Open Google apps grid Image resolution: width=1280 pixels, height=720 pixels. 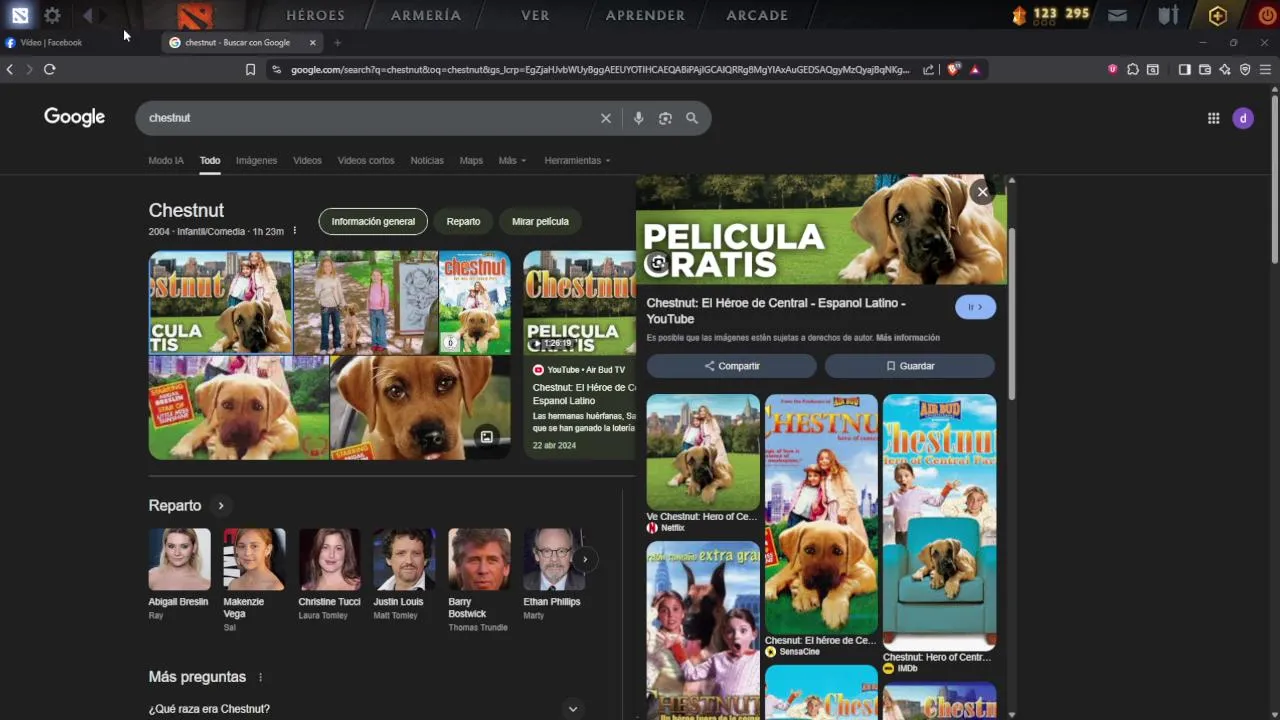[x=1213, y=118]
